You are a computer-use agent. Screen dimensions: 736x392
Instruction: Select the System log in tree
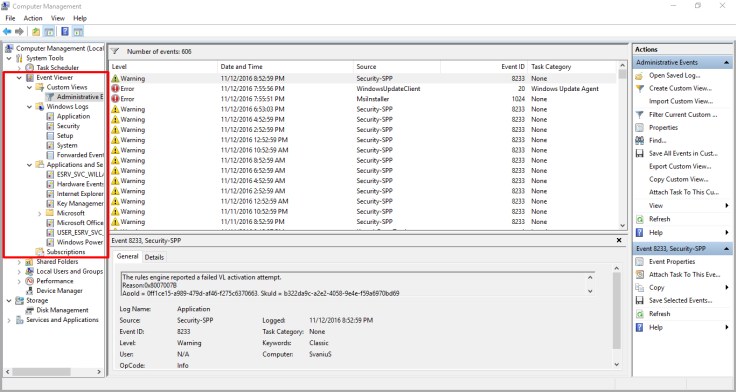click(67, 146)
